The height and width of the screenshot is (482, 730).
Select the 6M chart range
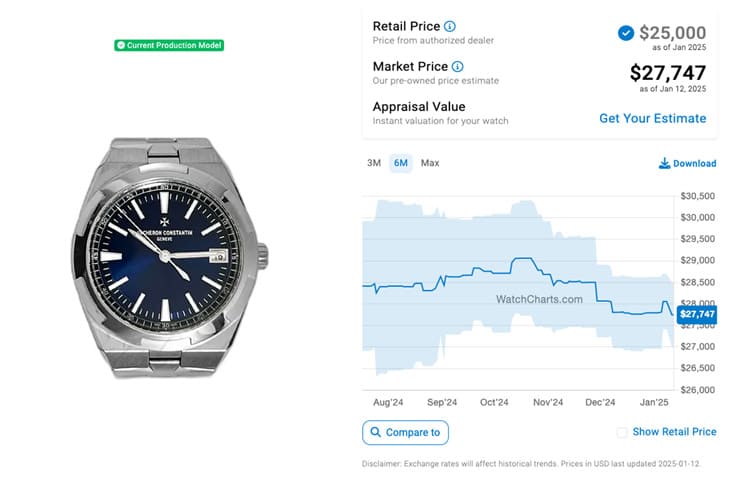pyautogui.click(x=401, y=163)
